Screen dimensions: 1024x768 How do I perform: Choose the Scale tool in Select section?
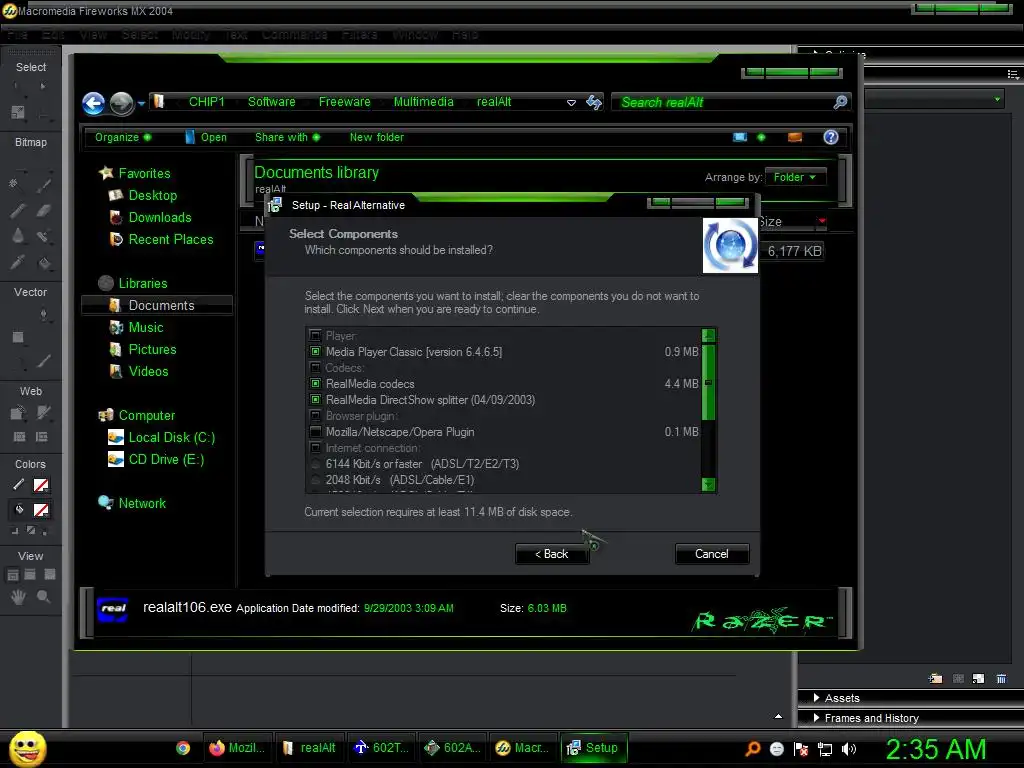(x=18, y=112)
